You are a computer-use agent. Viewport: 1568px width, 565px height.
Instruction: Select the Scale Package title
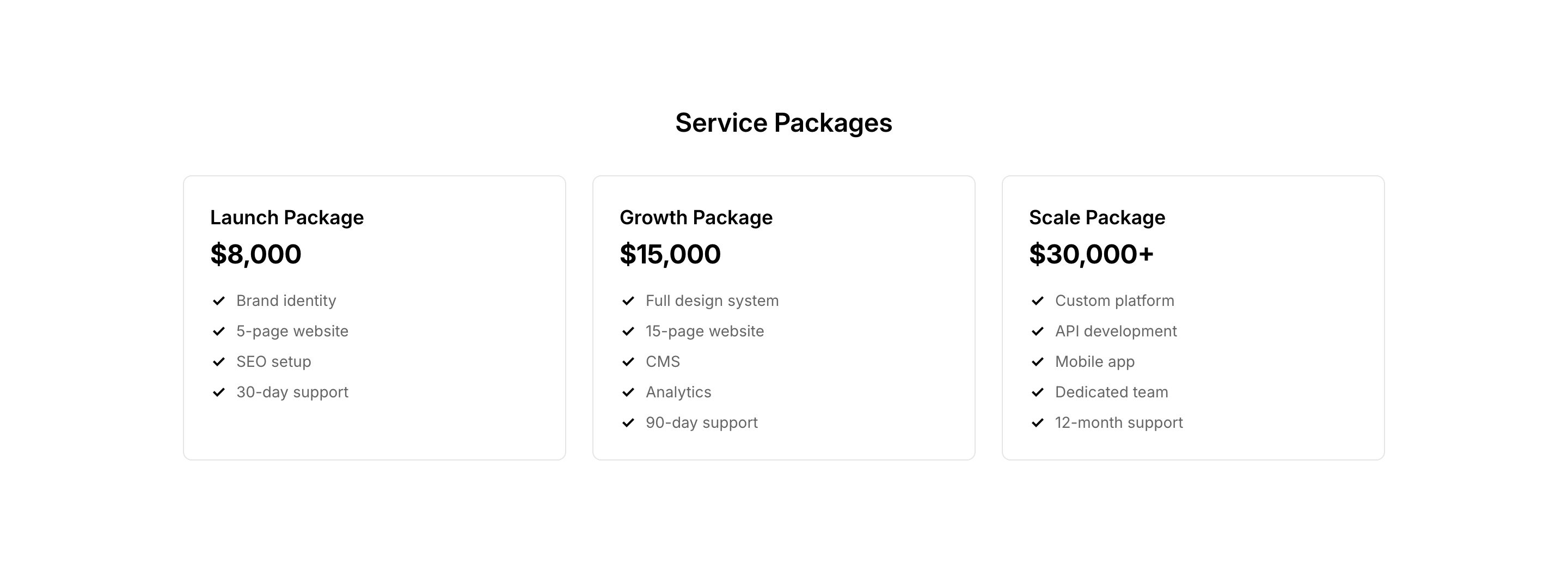1097,217
